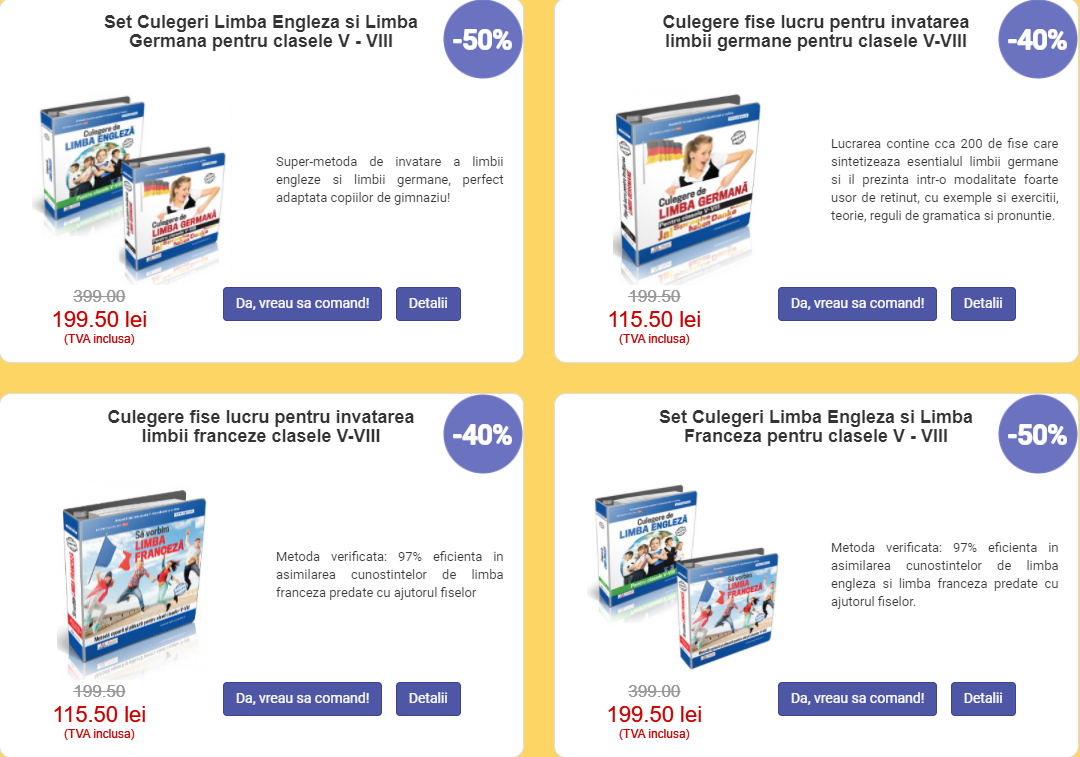The image size is (1080, 757).
Task: Click the -50% badge on English-French set
Action: pos(1037,434)
